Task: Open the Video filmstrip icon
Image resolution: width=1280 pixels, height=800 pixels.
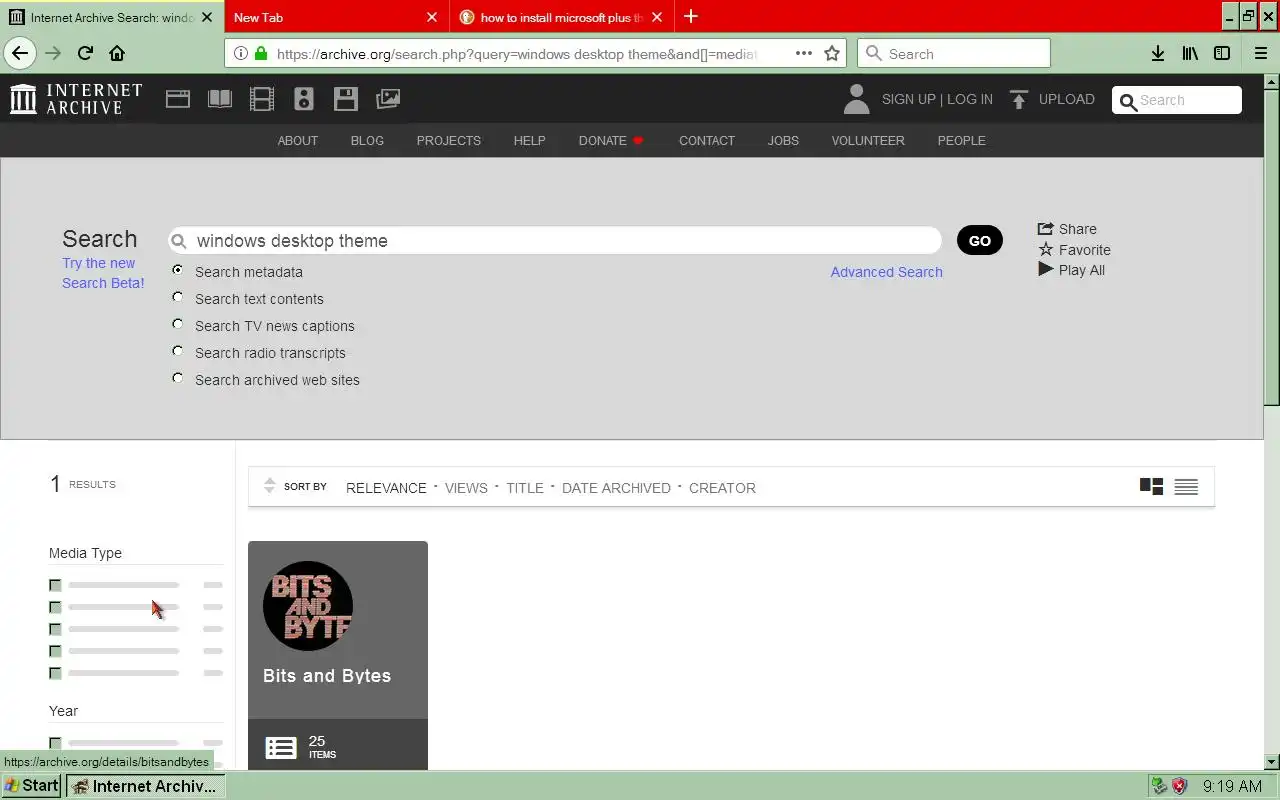Action: tap(262, 99)
